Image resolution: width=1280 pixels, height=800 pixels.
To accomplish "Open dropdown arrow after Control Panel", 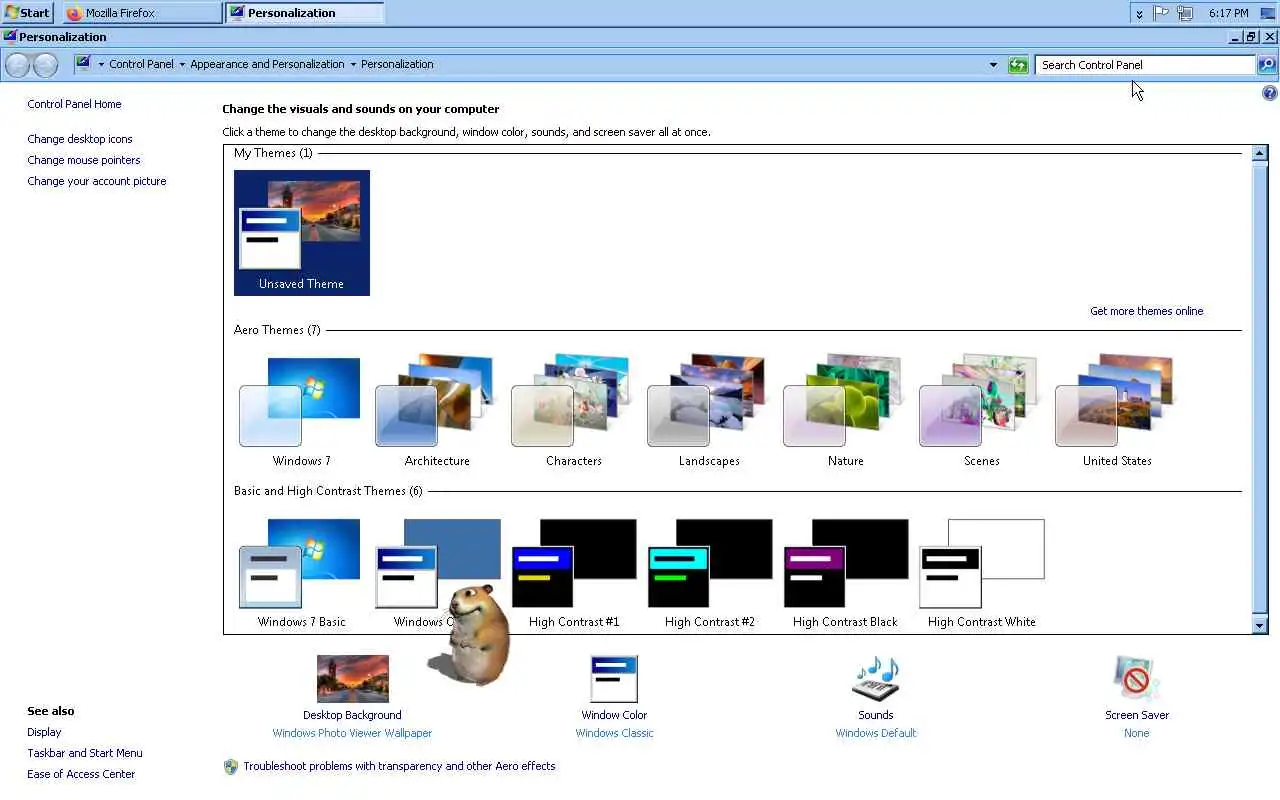I will point(182,64).
